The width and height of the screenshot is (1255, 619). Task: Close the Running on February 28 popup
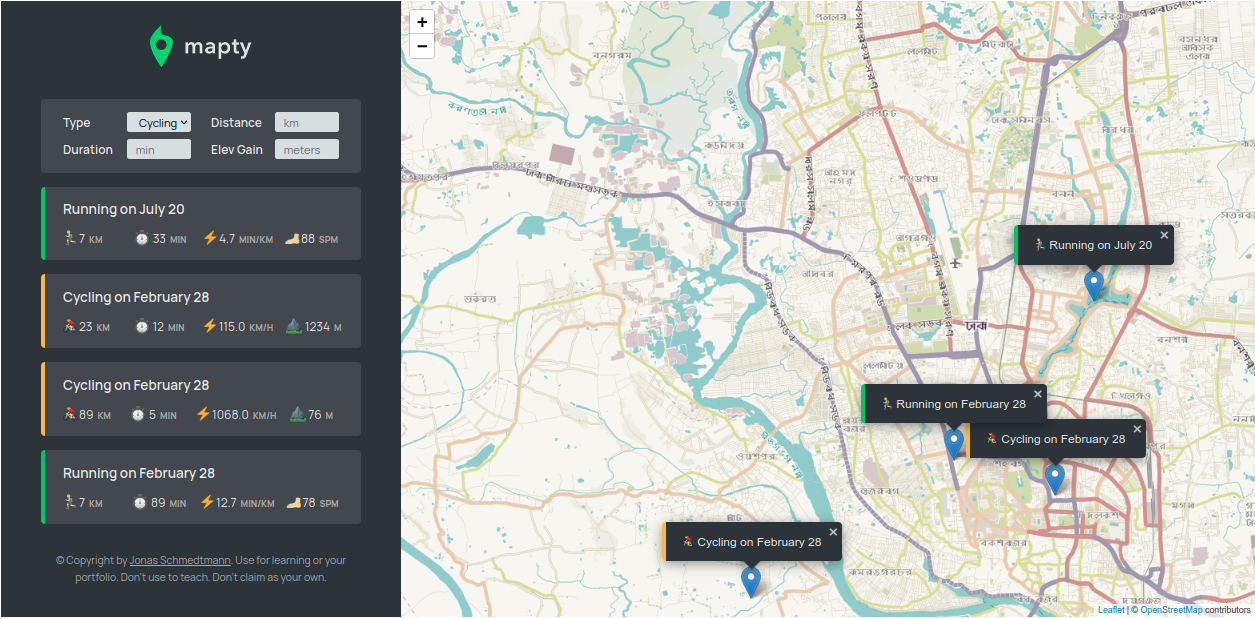click(1037, 394)
